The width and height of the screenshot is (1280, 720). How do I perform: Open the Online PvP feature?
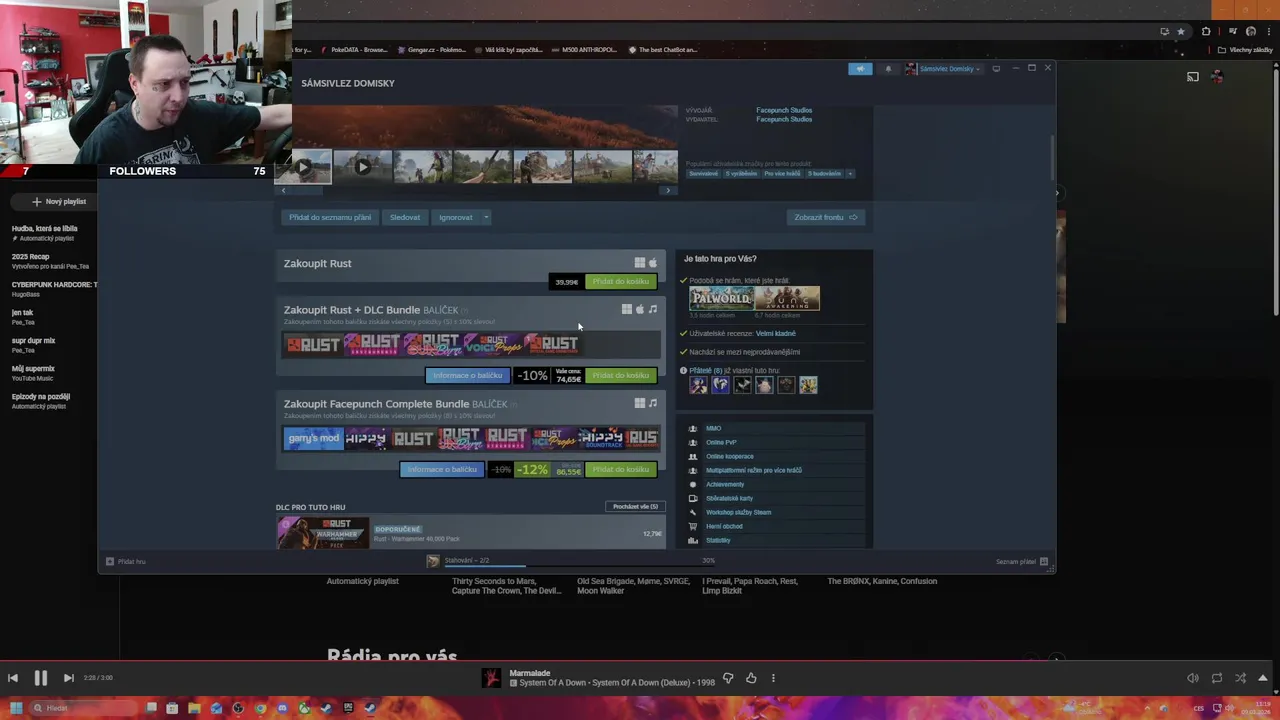pyautogui.click(x=721, y=443)
